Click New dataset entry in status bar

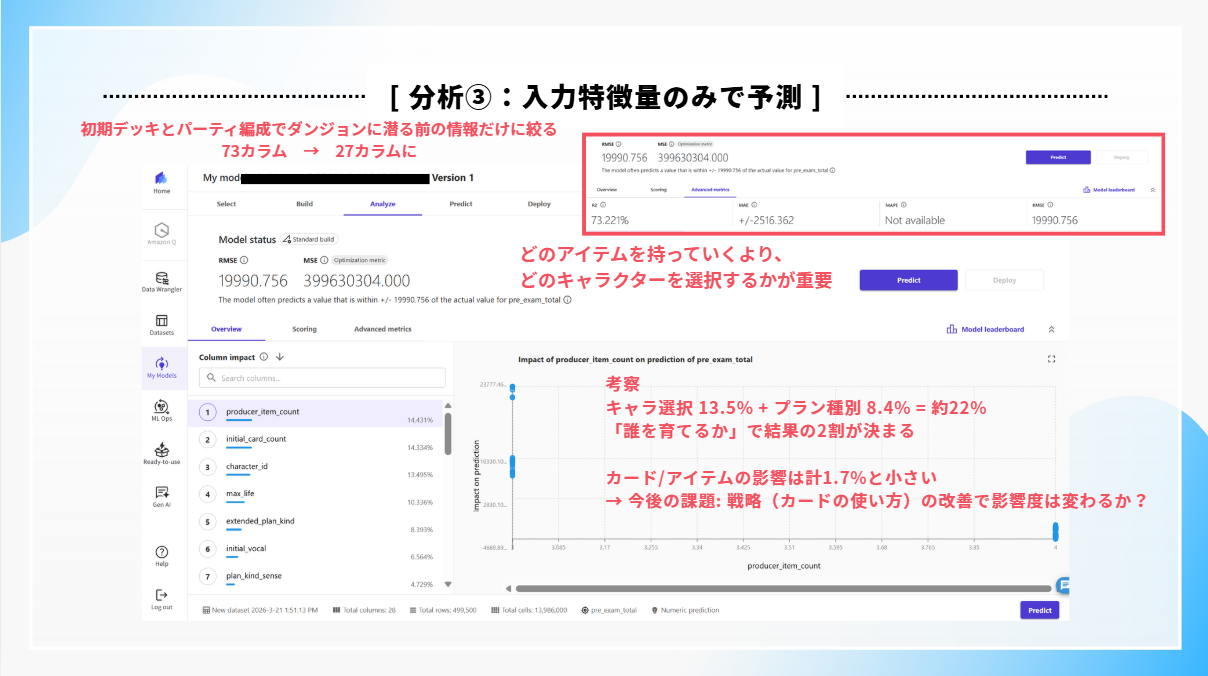260,610
